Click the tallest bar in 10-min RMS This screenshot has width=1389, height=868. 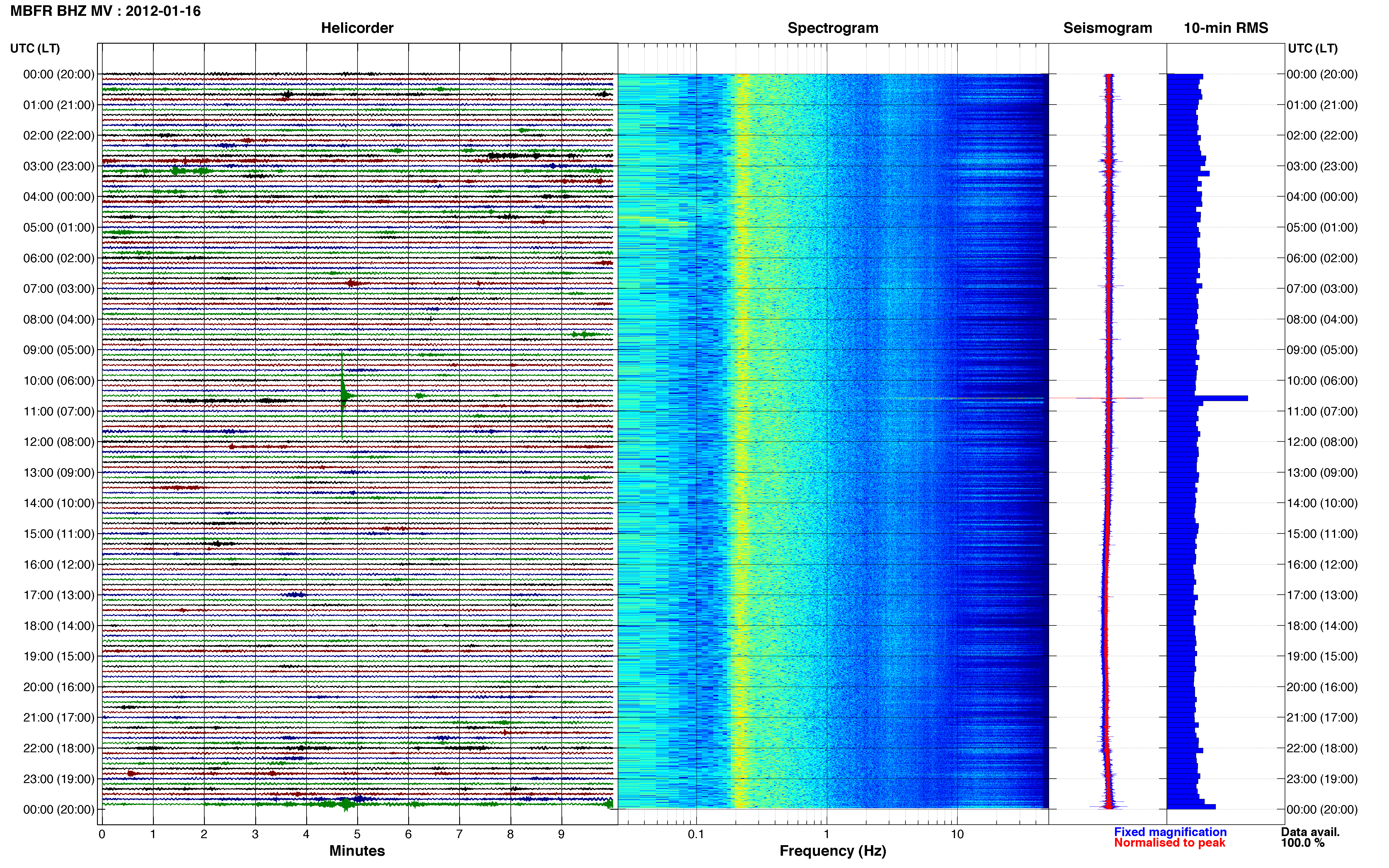(1207, 398)
